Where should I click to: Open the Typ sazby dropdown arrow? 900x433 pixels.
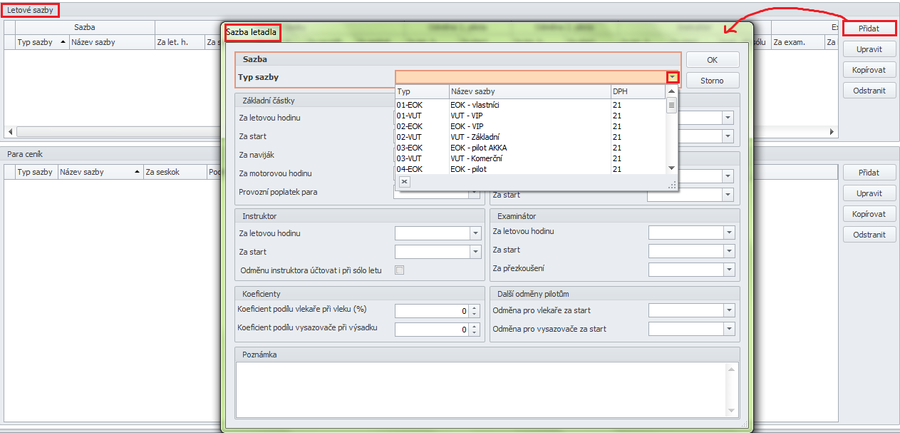tap(673, 77)
